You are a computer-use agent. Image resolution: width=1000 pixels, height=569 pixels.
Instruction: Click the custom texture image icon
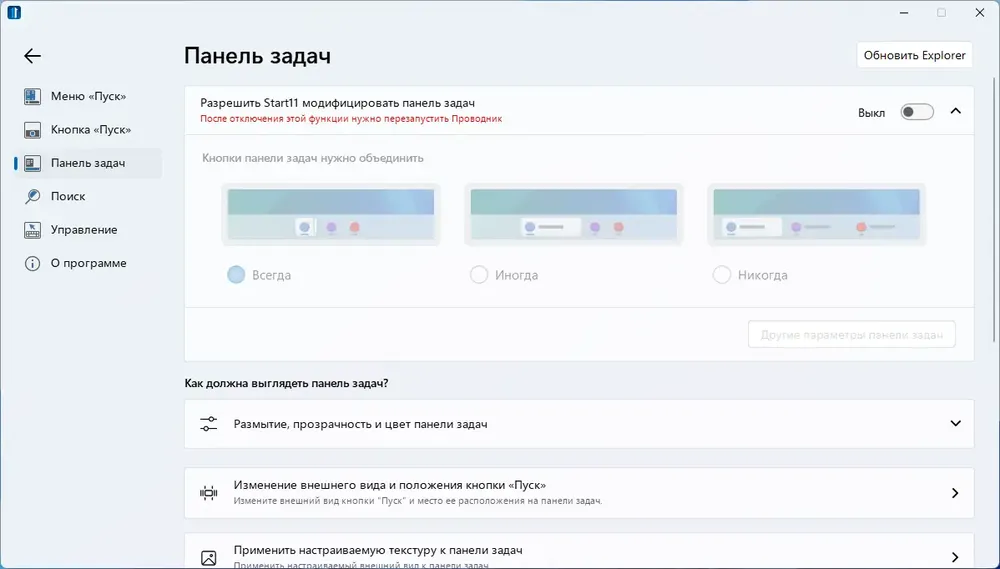coord(208,557)
